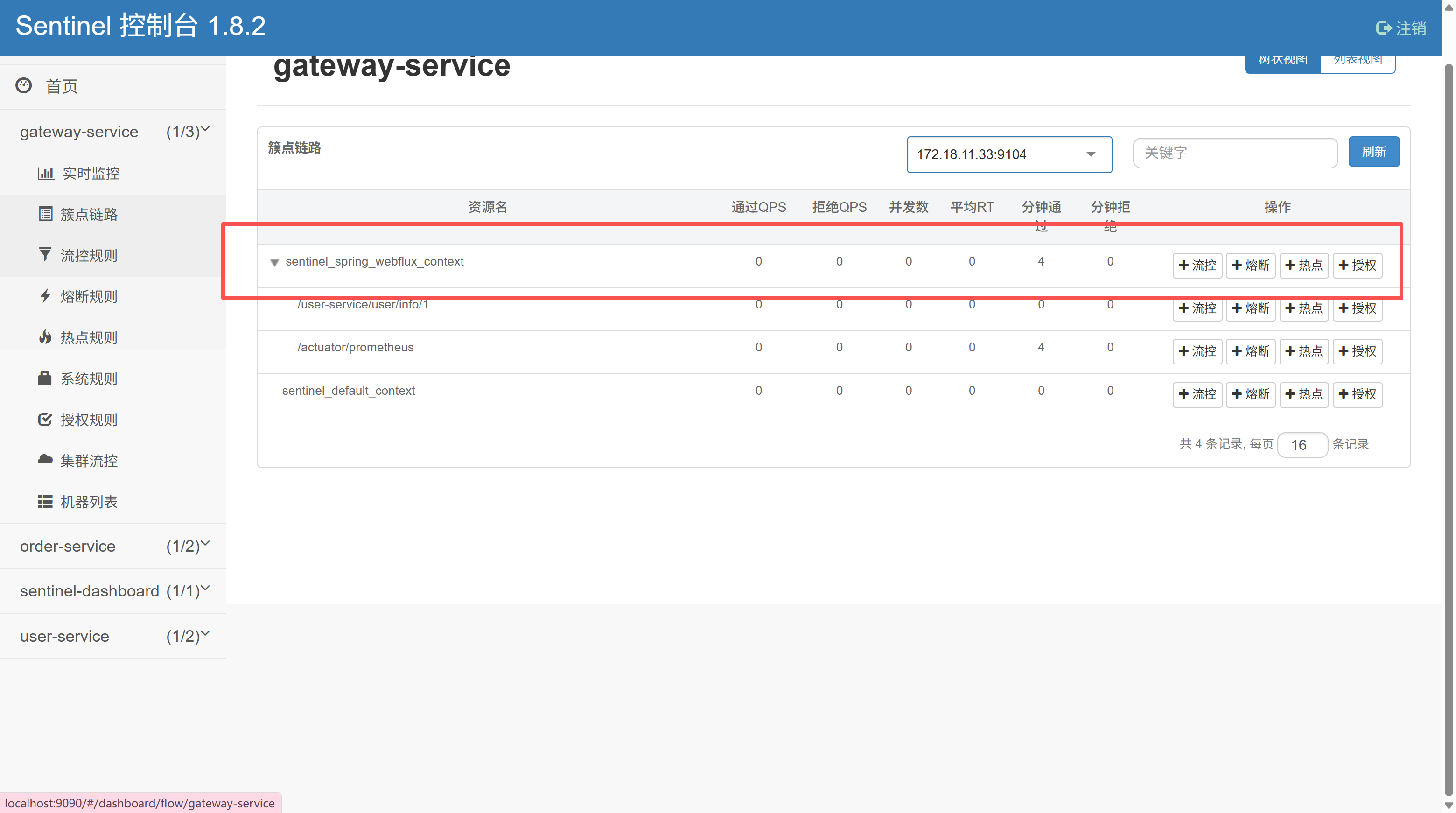
Task: Add 熔断 rule for /user-service/user/info/1
Action: 1250,308
